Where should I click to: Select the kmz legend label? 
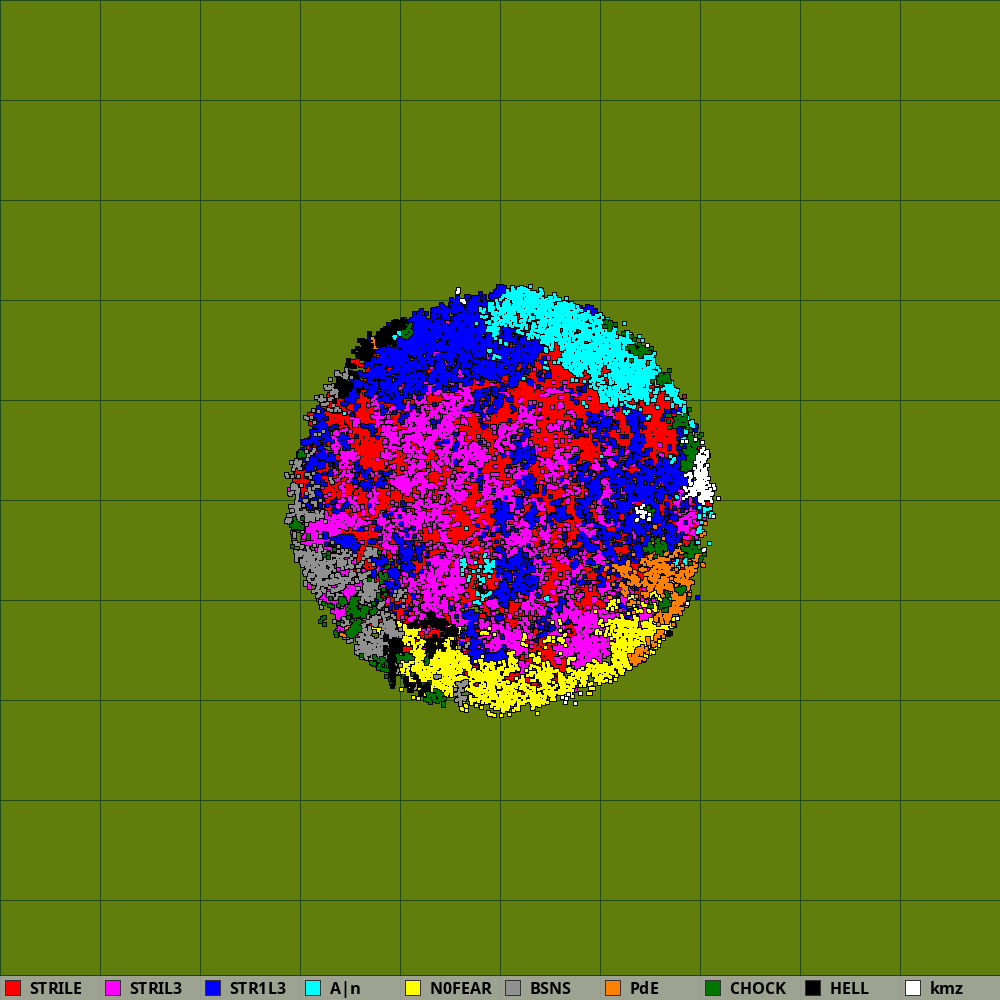click(946, 989)
